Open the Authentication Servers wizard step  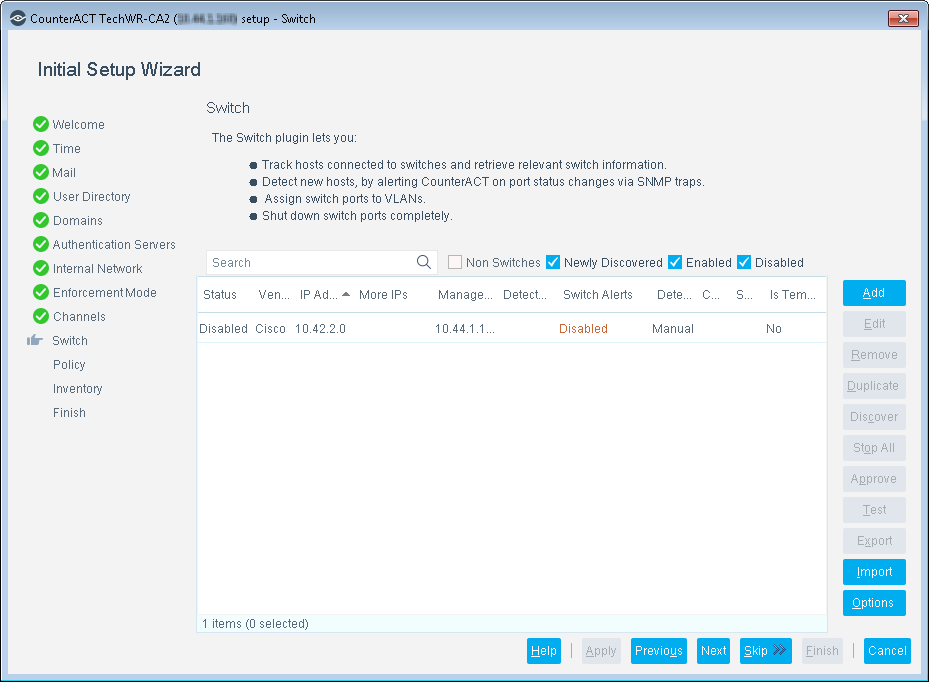114,245
